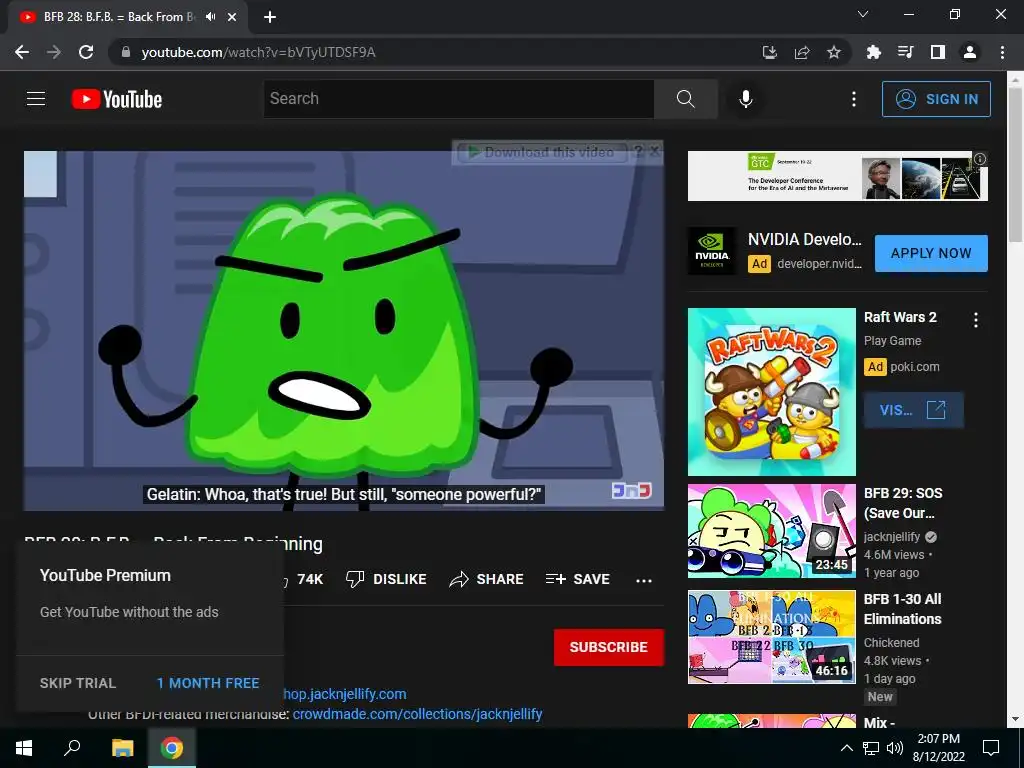Open Chrome profile avatar
This screenshot has width=1024, height=768.
[x=970, y=52]
